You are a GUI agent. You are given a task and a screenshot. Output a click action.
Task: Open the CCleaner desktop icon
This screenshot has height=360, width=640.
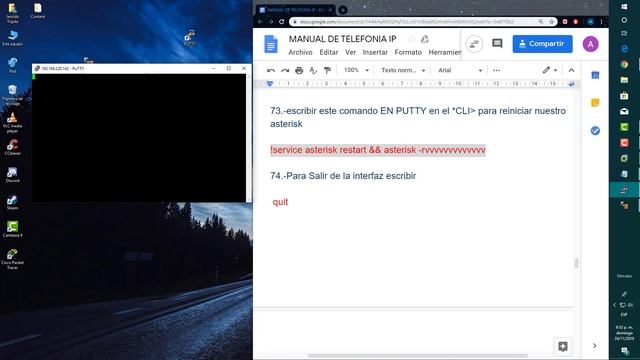click(12, 147)
